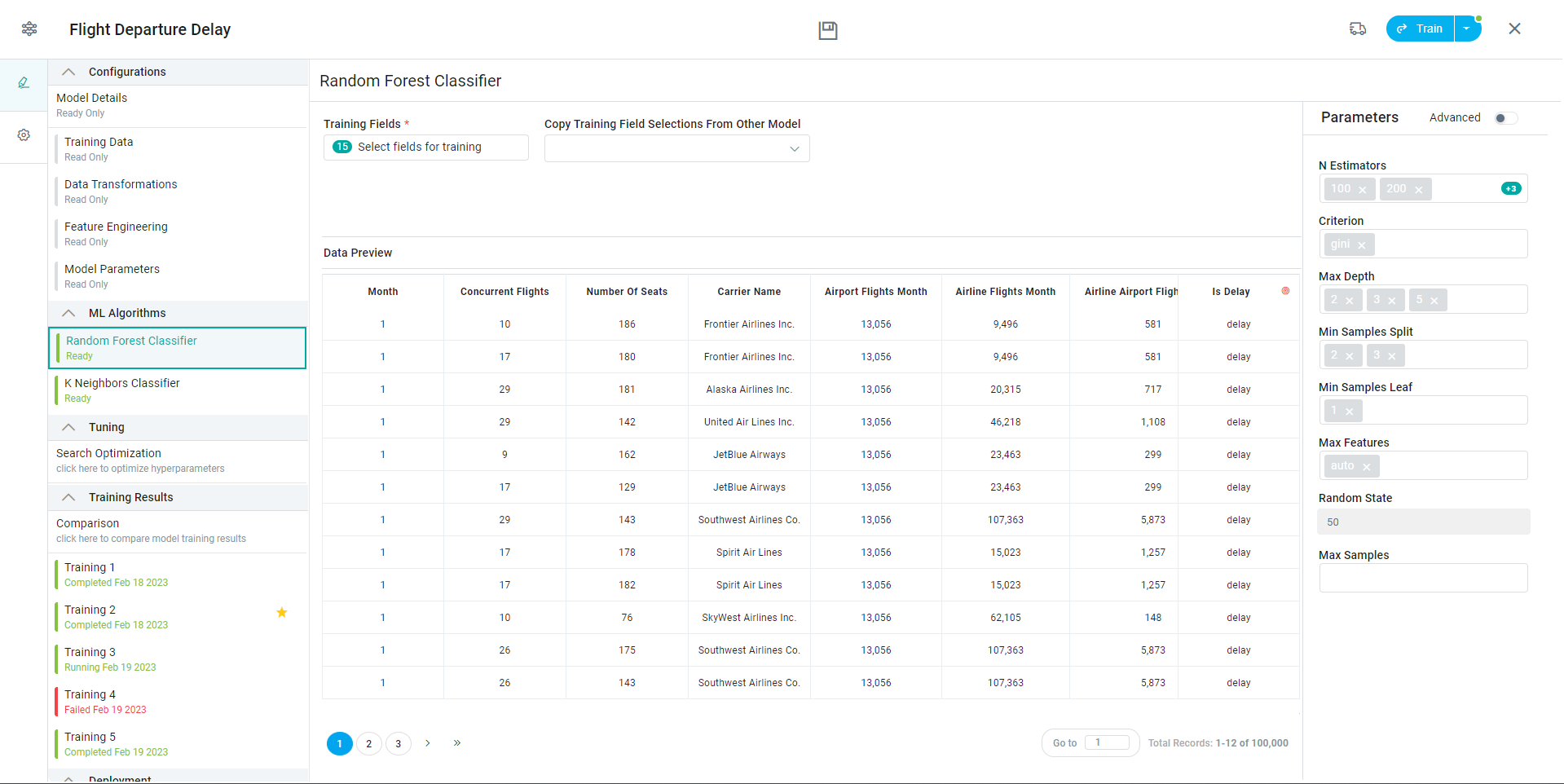Go to page 2 of data preview
Image resolution: width=1564 pixels, height=784 pixels.
point(368,744)
